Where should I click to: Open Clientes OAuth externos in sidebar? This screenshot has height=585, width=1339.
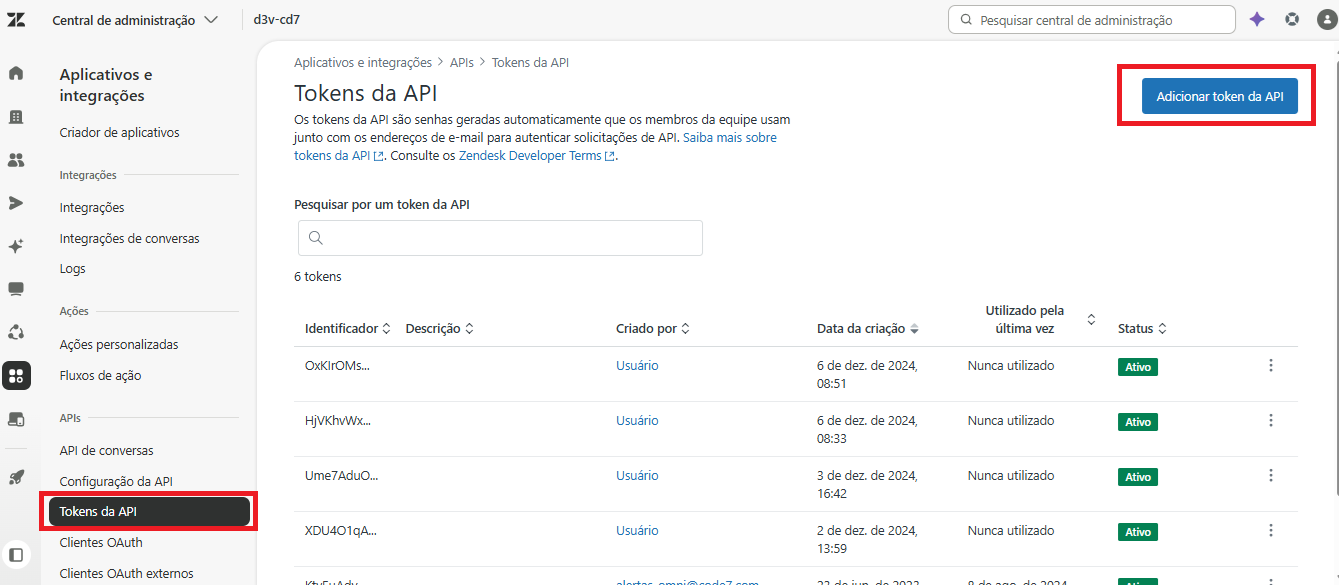(126, 573)
